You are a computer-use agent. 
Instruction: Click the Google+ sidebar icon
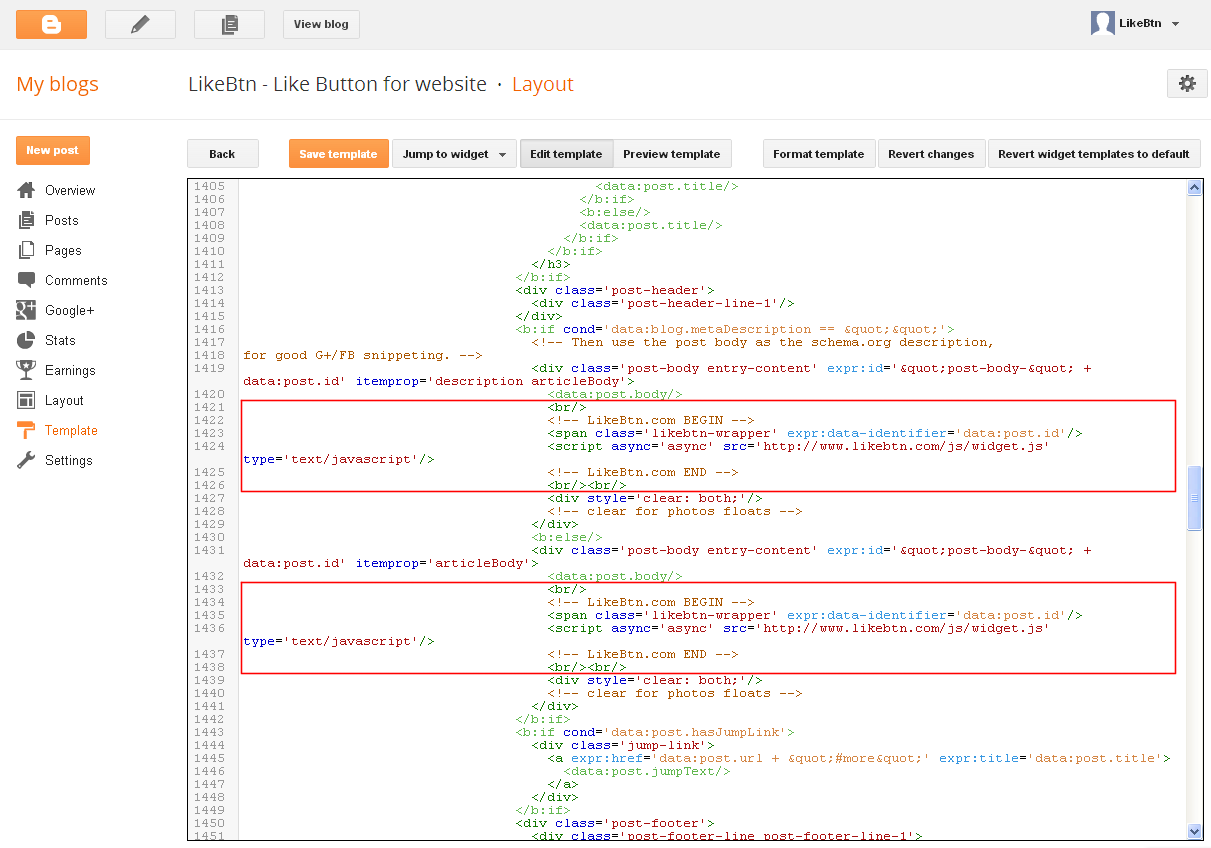(27, 310)
